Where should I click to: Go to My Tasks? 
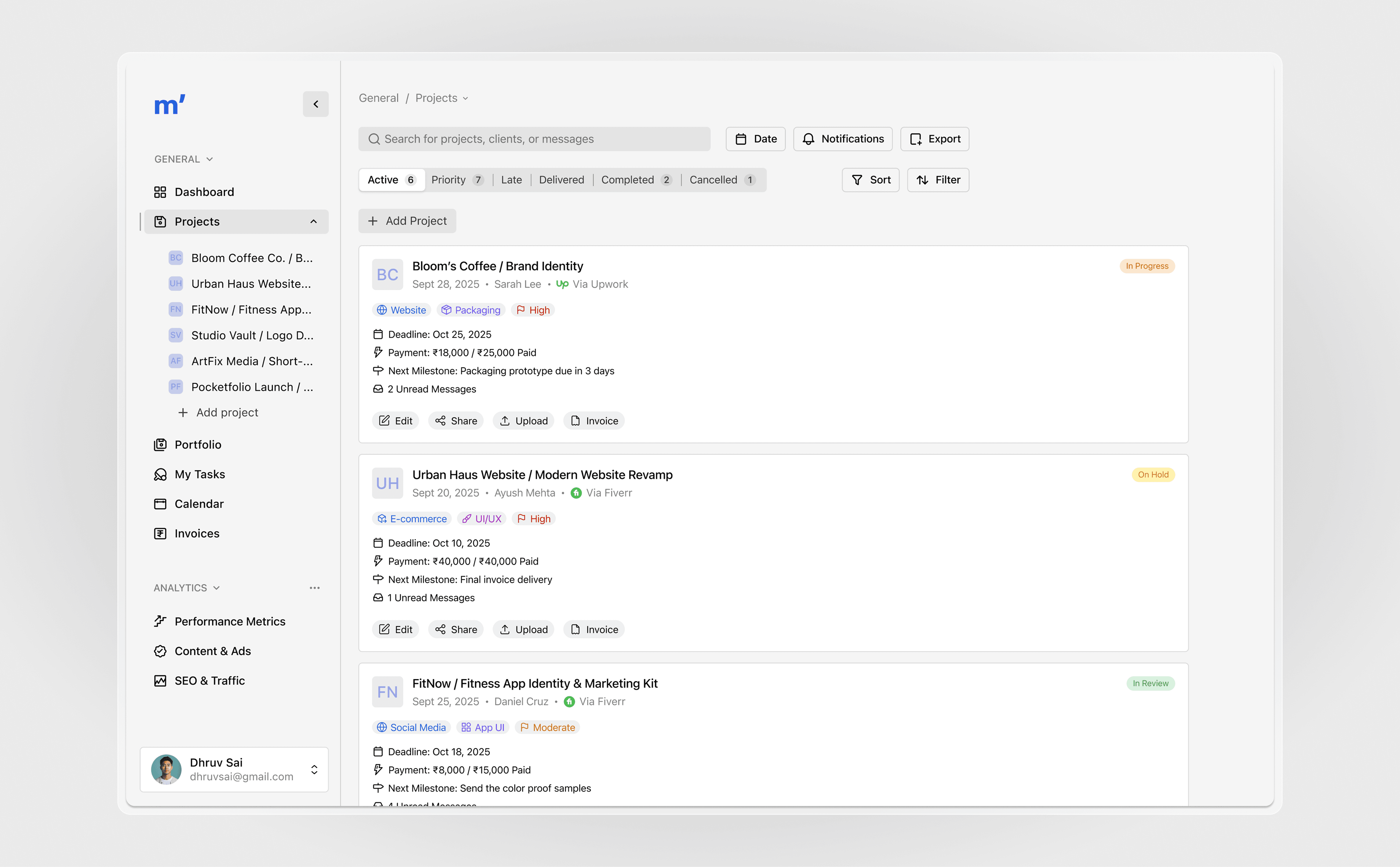(x=199, y=474)
